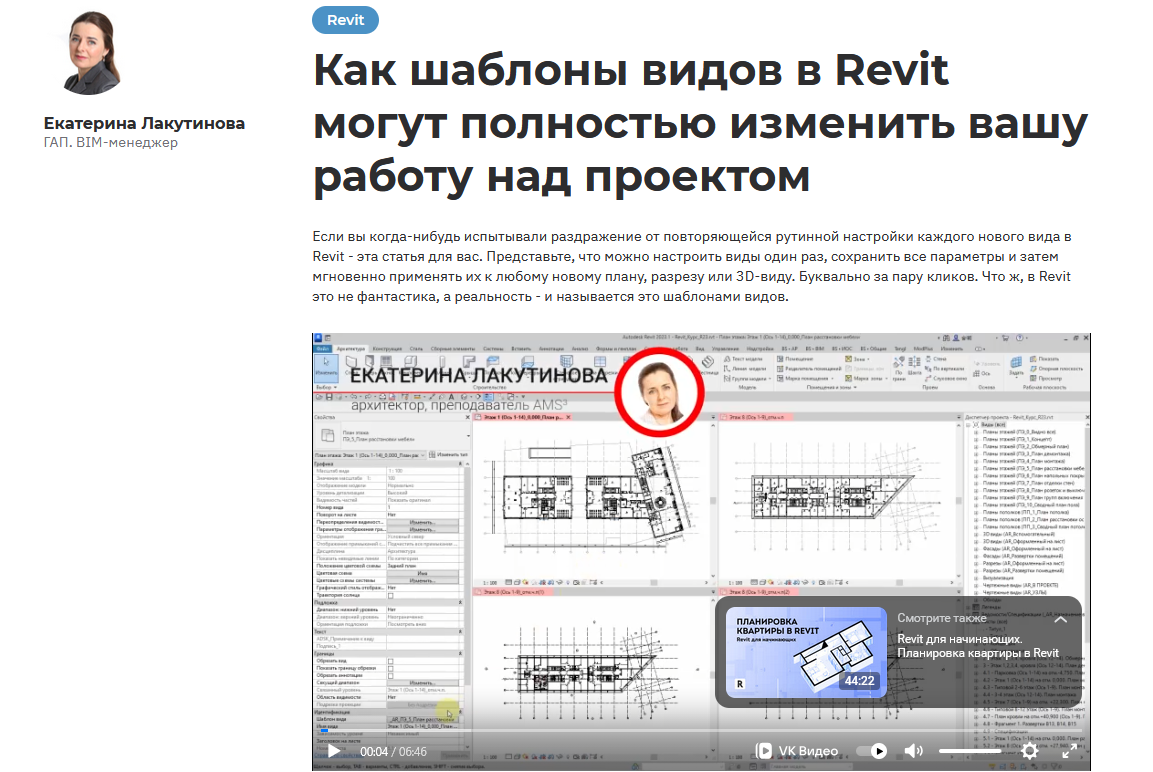Click the ГАП. BIM-менеджер subtitle
Screen dimensions: 1153x772
point(110,143)
